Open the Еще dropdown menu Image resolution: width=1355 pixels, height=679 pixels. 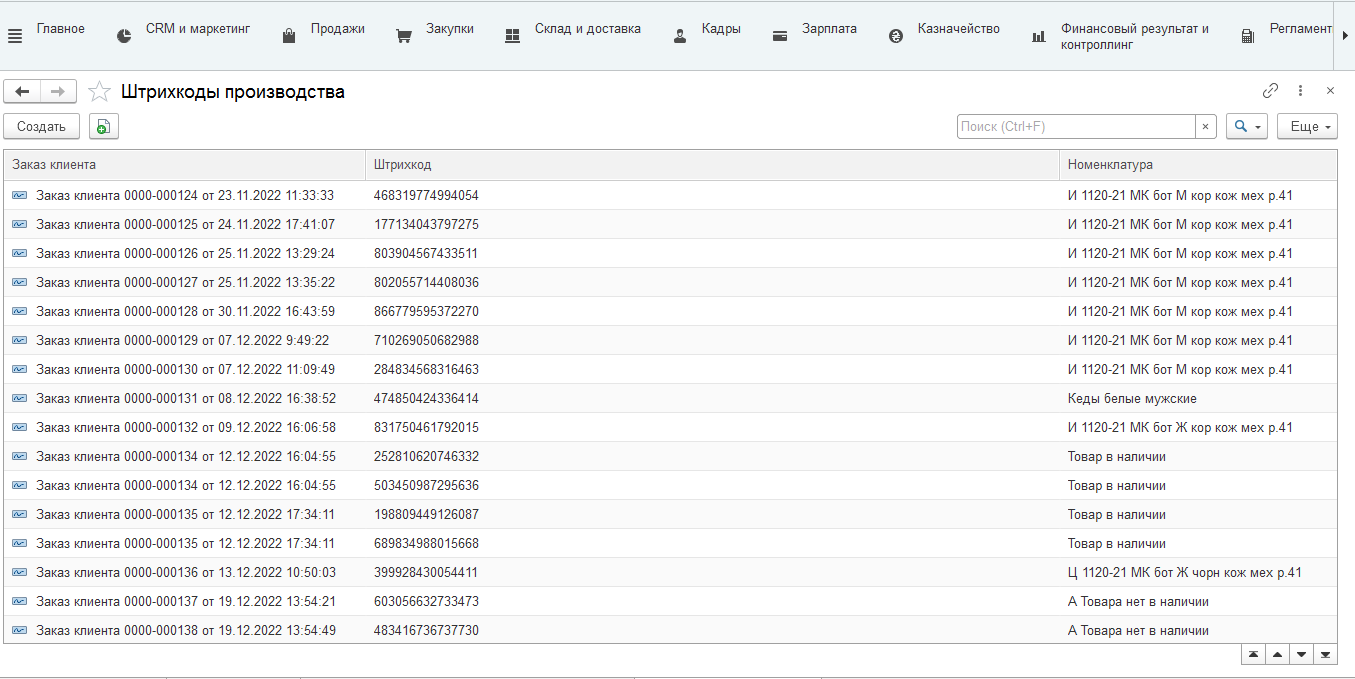pyautogui.click(x=1307, y=127)
